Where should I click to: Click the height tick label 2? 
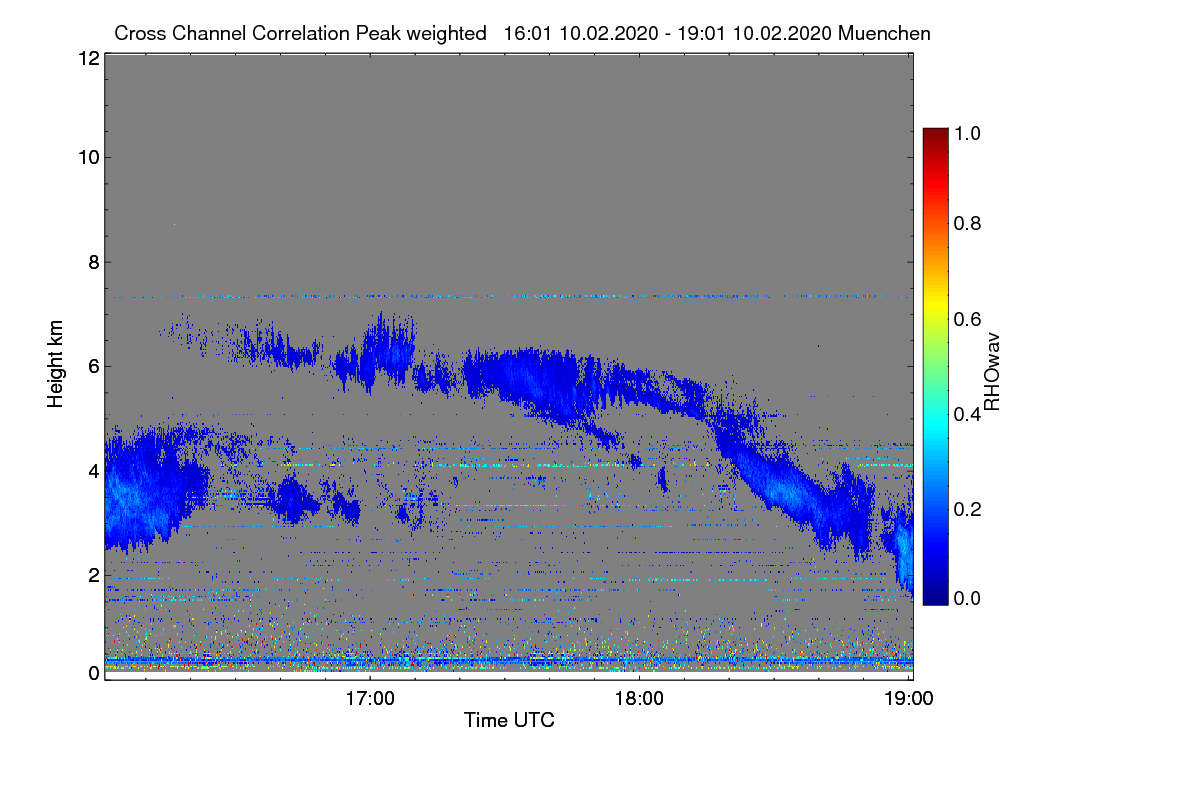point(93,575)
